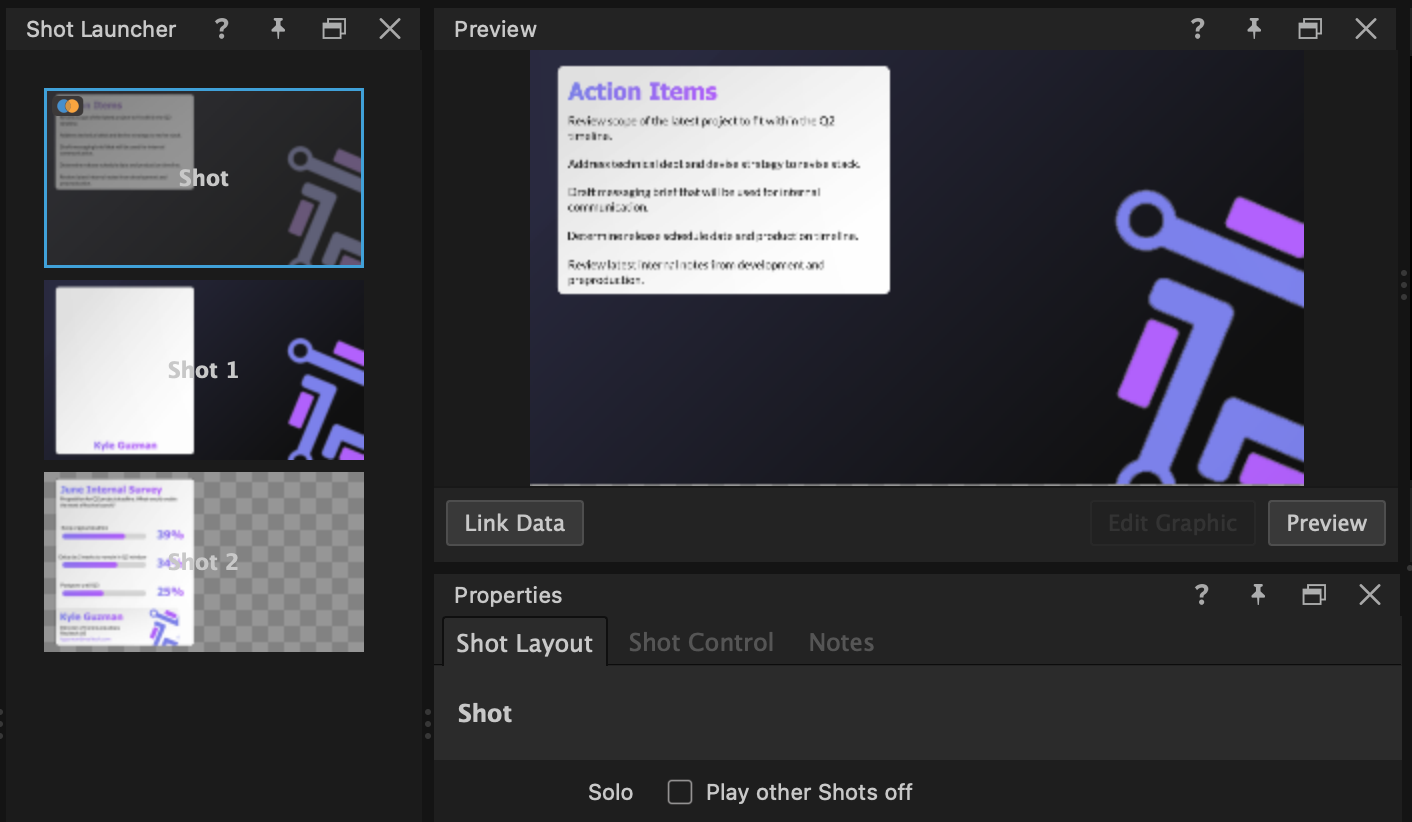
Task: Pin the Shot Launcher panel open
Action: 277,29
